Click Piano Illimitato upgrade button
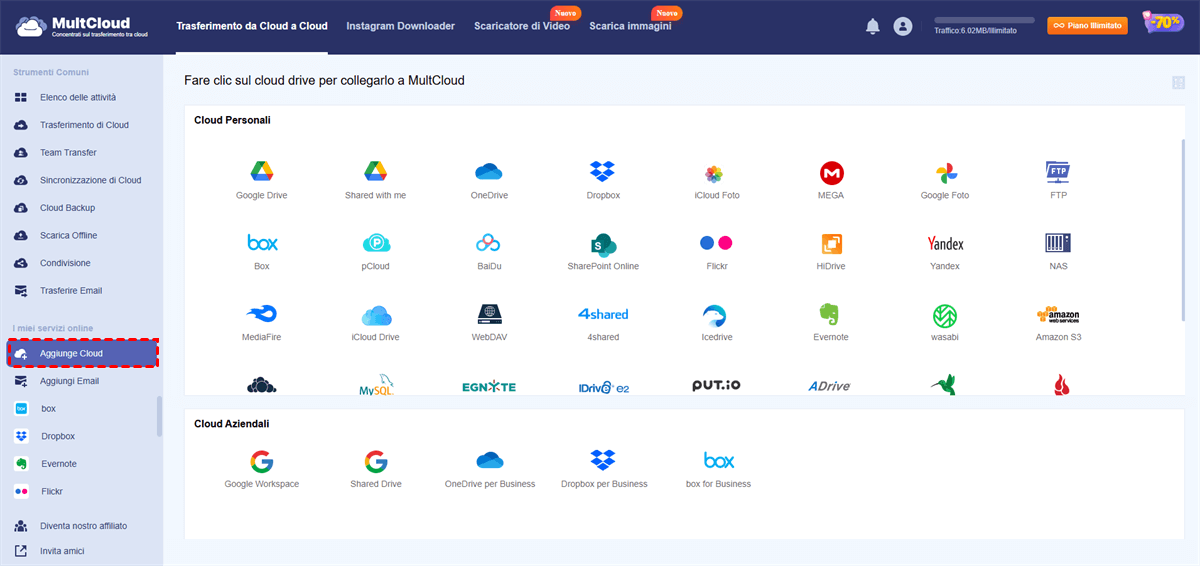The image size is (1200, 566). pyautogui.click(x=1087, y=26)
